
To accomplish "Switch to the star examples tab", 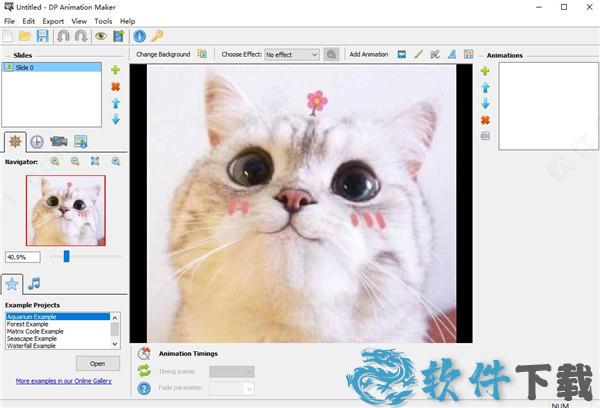I will tap(12, 284).
